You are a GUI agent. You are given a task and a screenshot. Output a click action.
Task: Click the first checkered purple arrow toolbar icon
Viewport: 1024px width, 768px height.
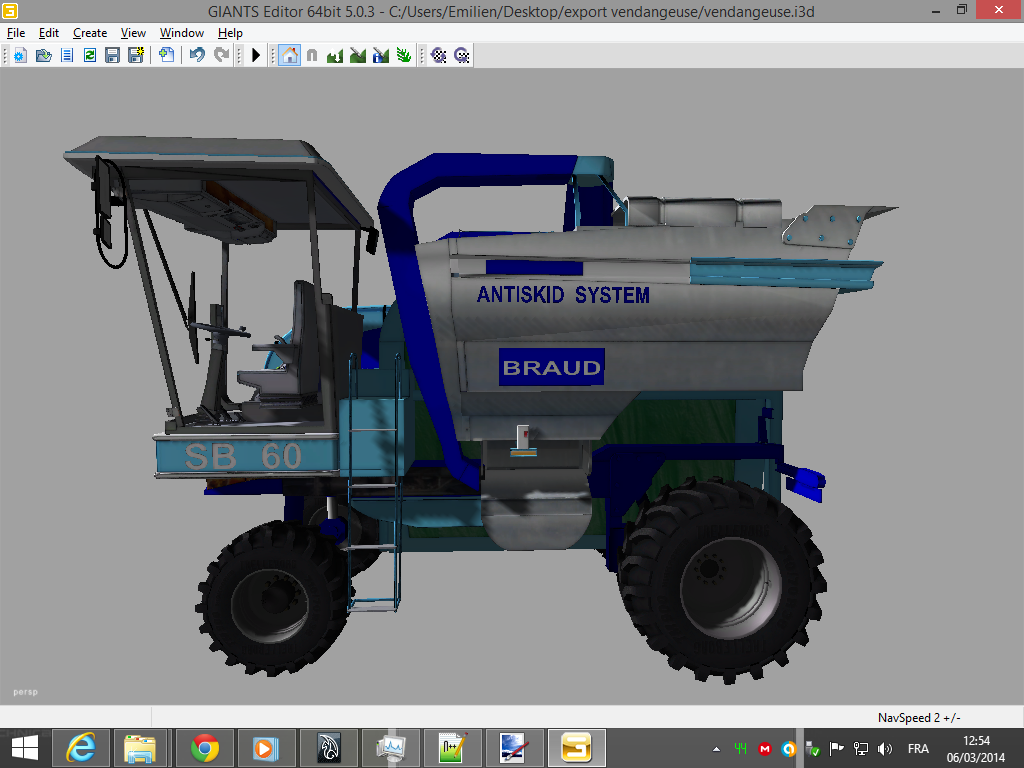click(x=439, y=56)
